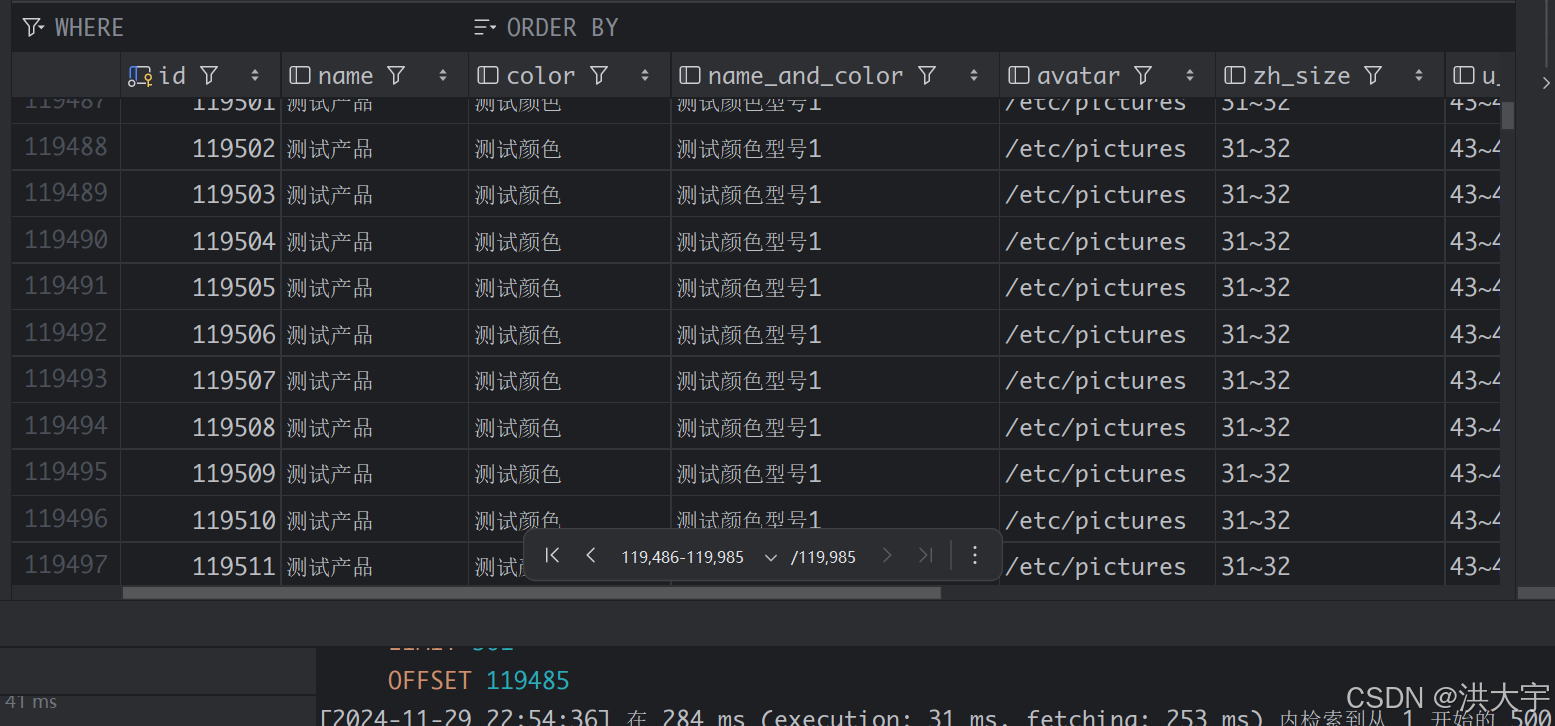Click id cell 119508
Screen dimensions: 1555x726
(x=201, y=427)
